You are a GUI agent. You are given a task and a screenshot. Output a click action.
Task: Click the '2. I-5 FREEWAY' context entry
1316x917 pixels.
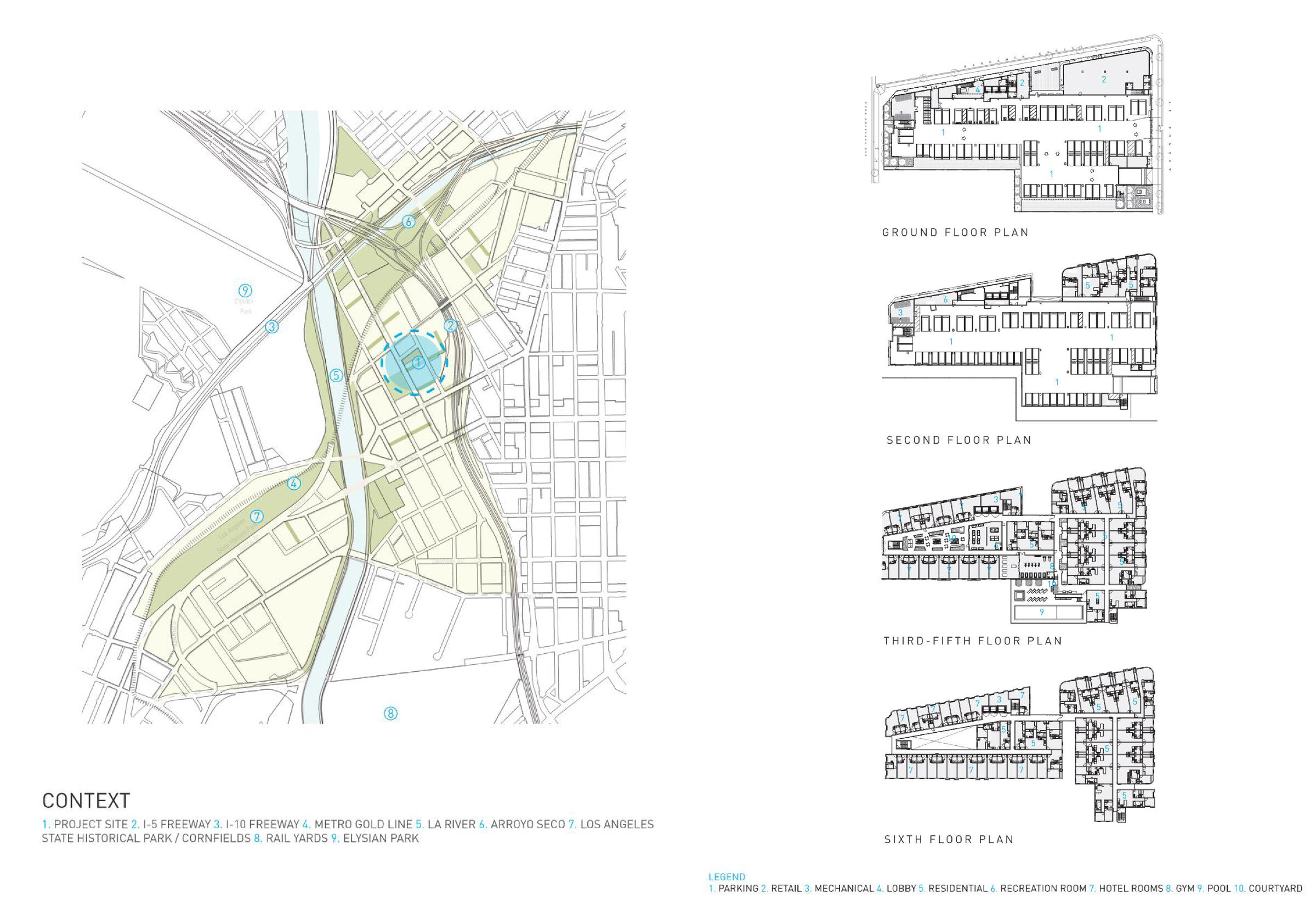[x=171, y=824]
